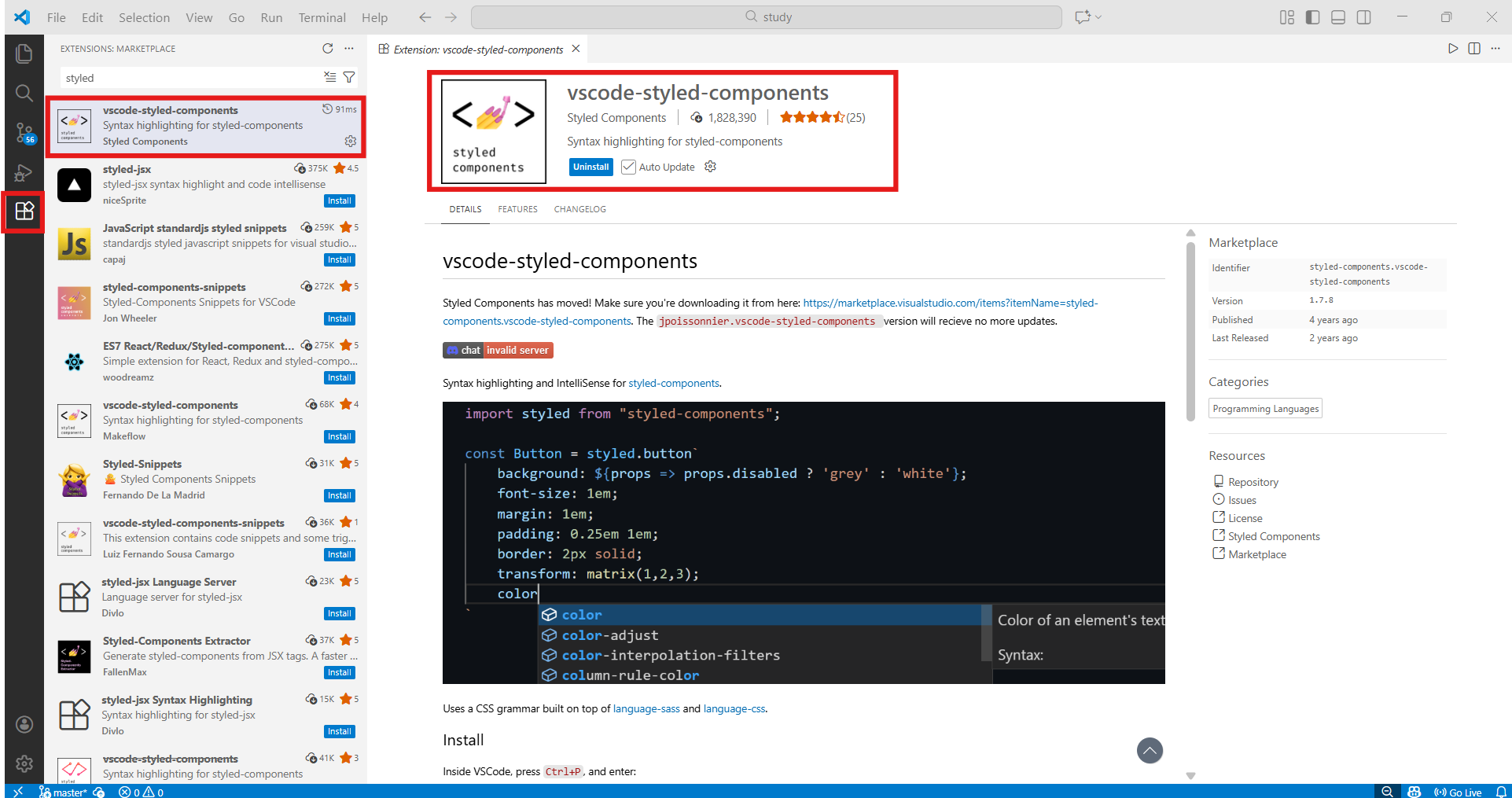Install styled-jsx Language Server extension
1512x798 pixels.
point(340,614)
